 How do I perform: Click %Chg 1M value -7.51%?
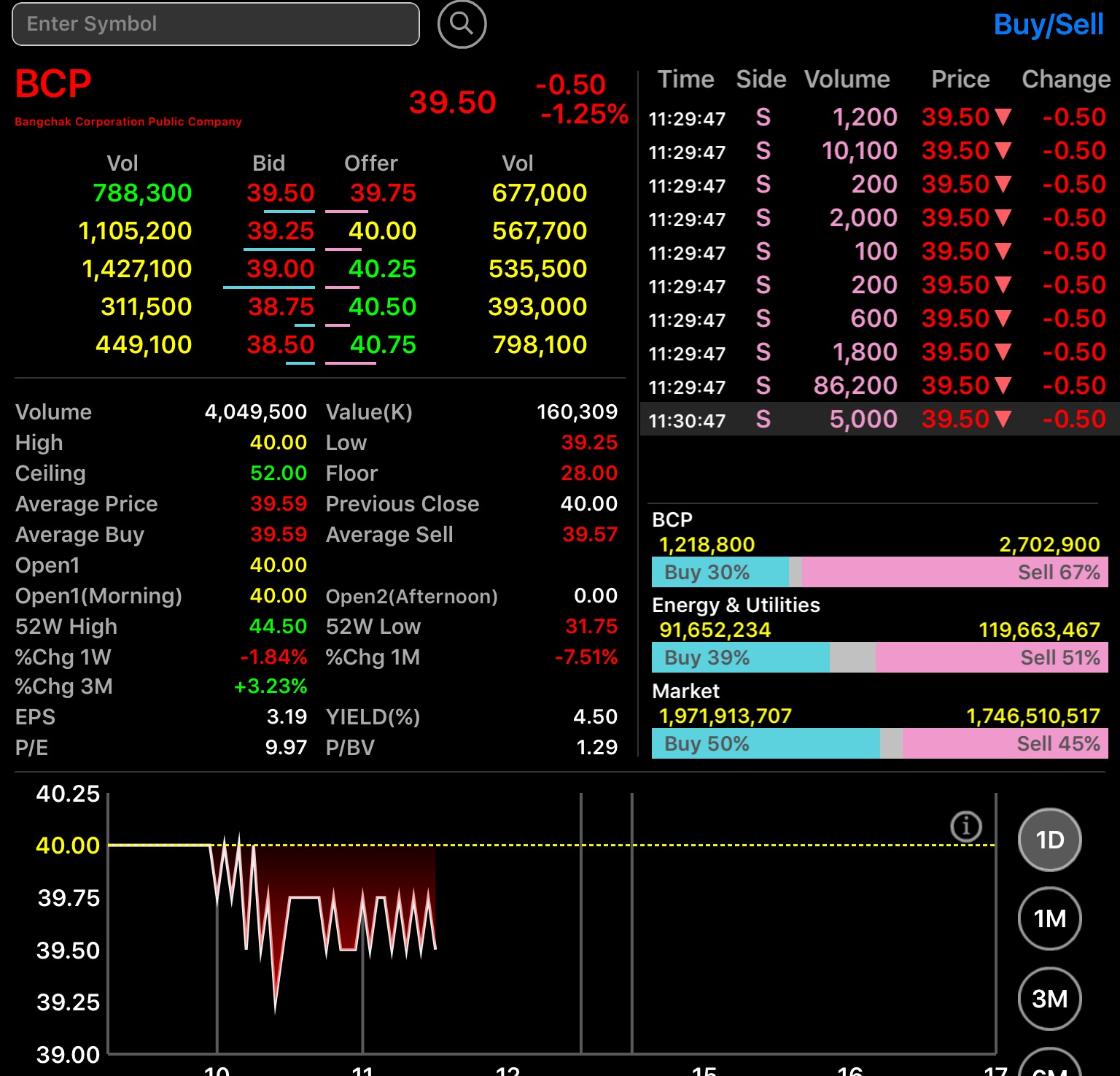(x=586, y=657)
